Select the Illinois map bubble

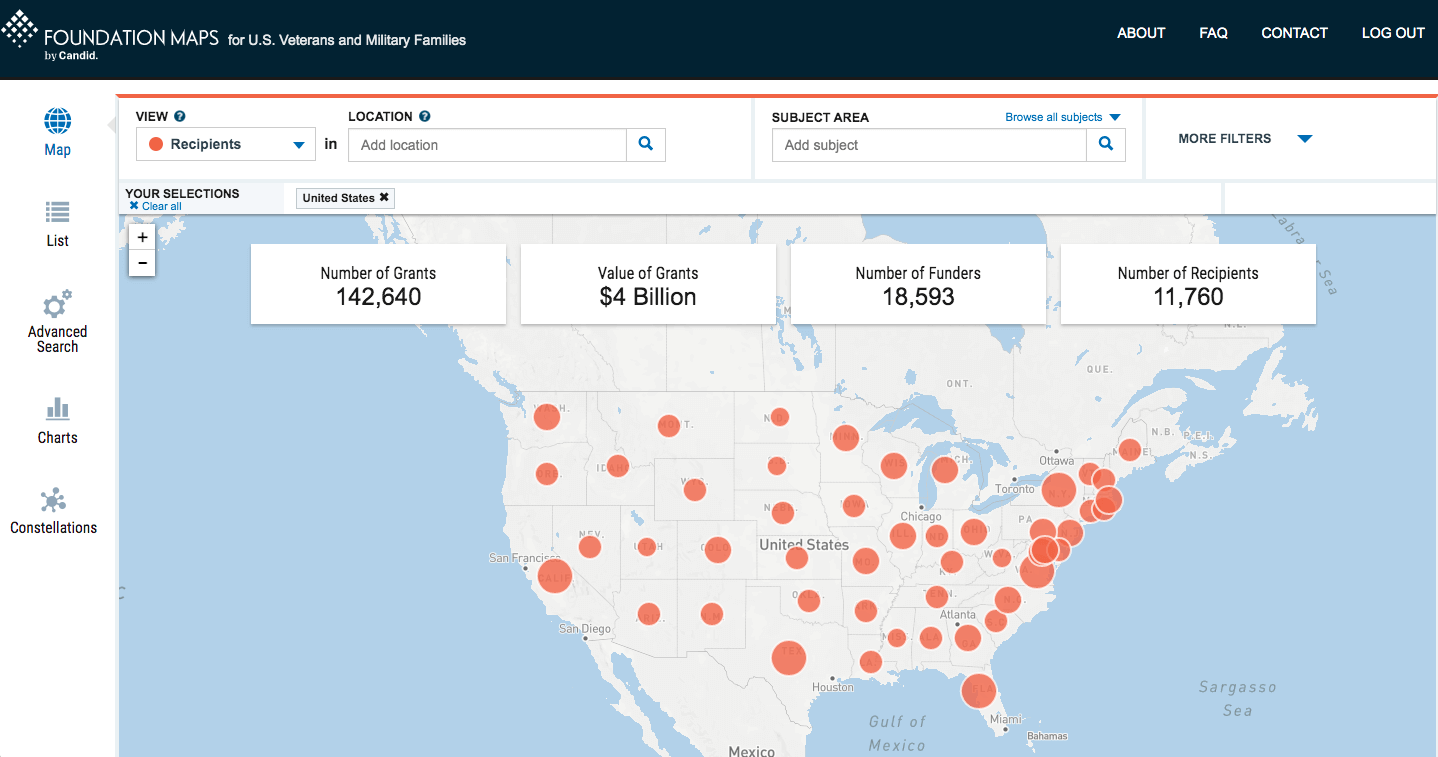(x=903, y=535)
